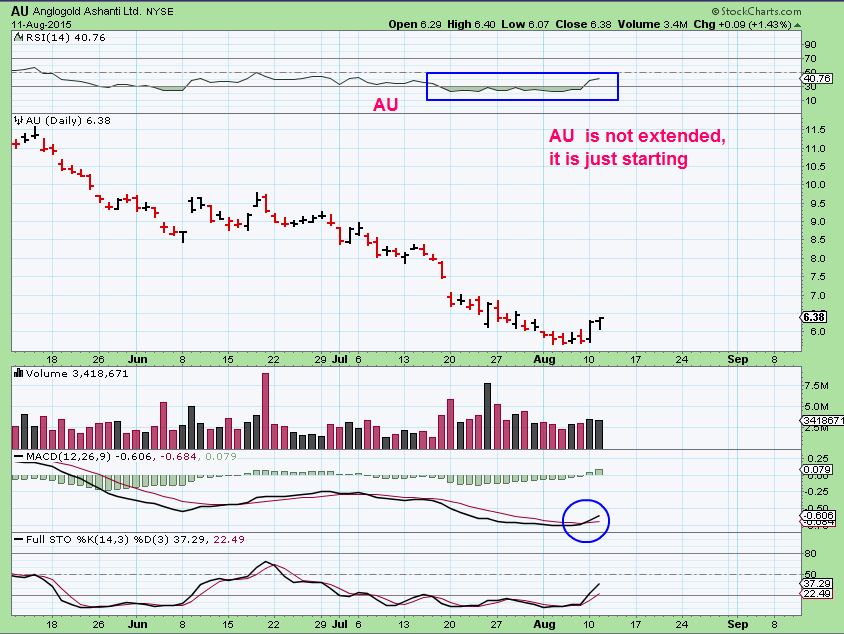The width and height of the screenshot is (844, 634).
Task: Click the 5.0M volume axis label
Action: pyautogui.click(x=817, y=407)
